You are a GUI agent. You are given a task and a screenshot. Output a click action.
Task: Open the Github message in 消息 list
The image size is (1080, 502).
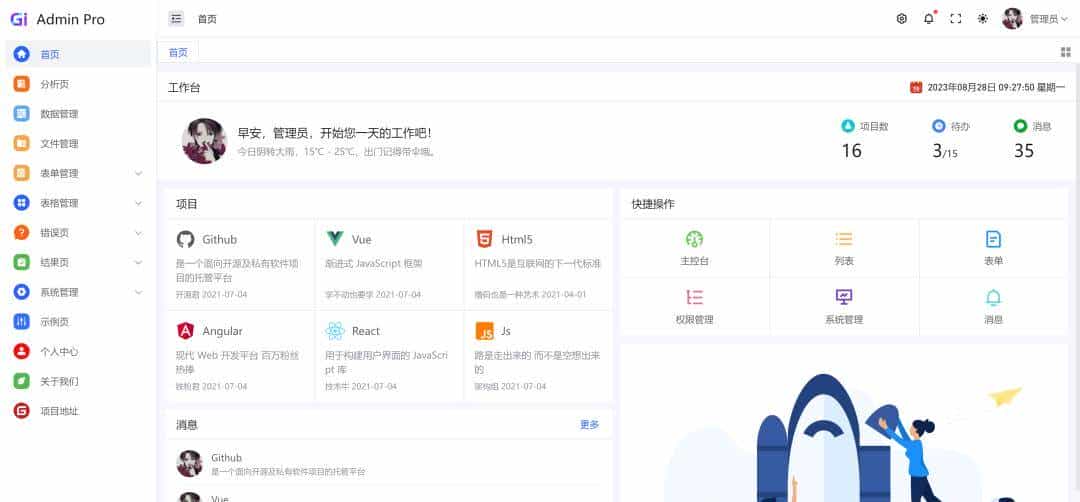click(389, 464)
